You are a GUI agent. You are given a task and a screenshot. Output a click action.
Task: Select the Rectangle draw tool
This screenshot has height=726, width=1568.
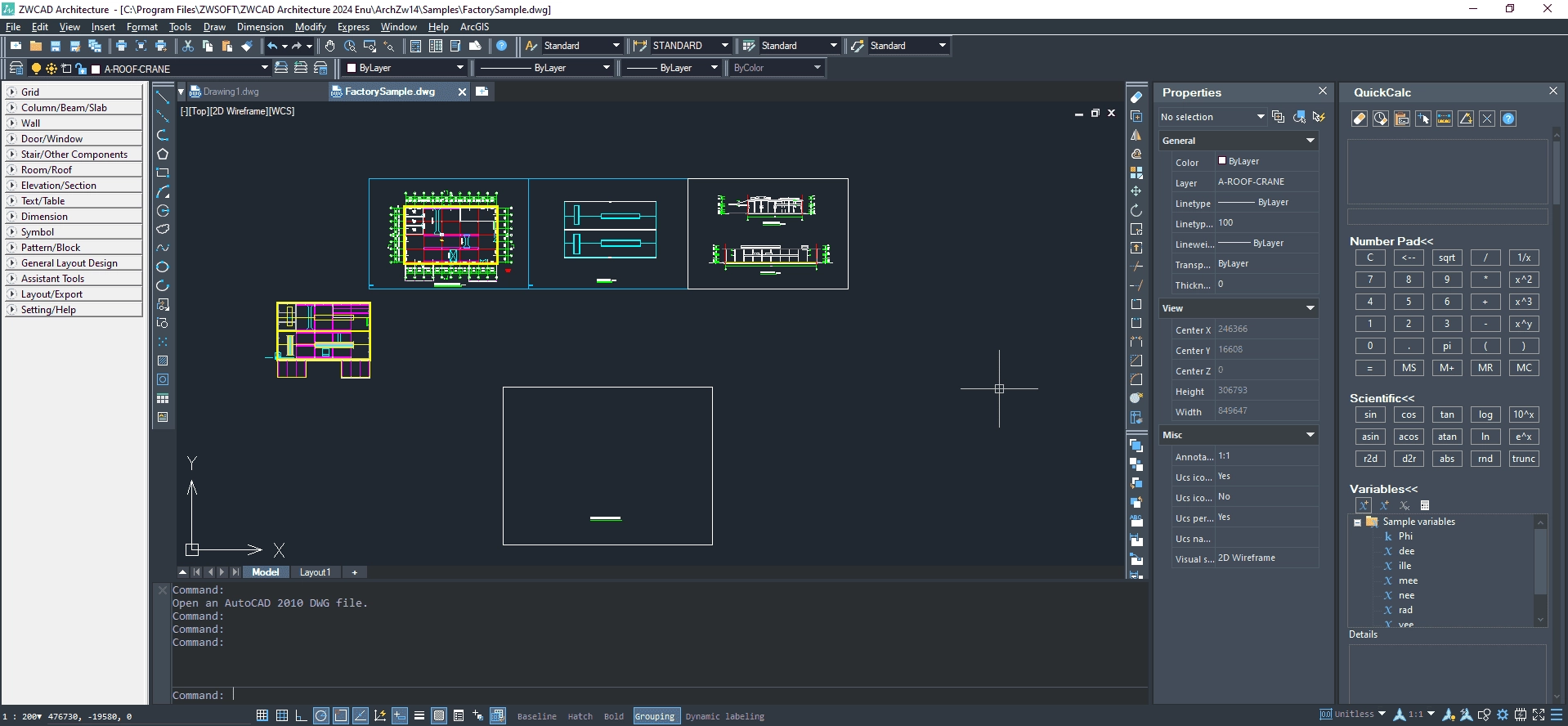click(163, 173)
